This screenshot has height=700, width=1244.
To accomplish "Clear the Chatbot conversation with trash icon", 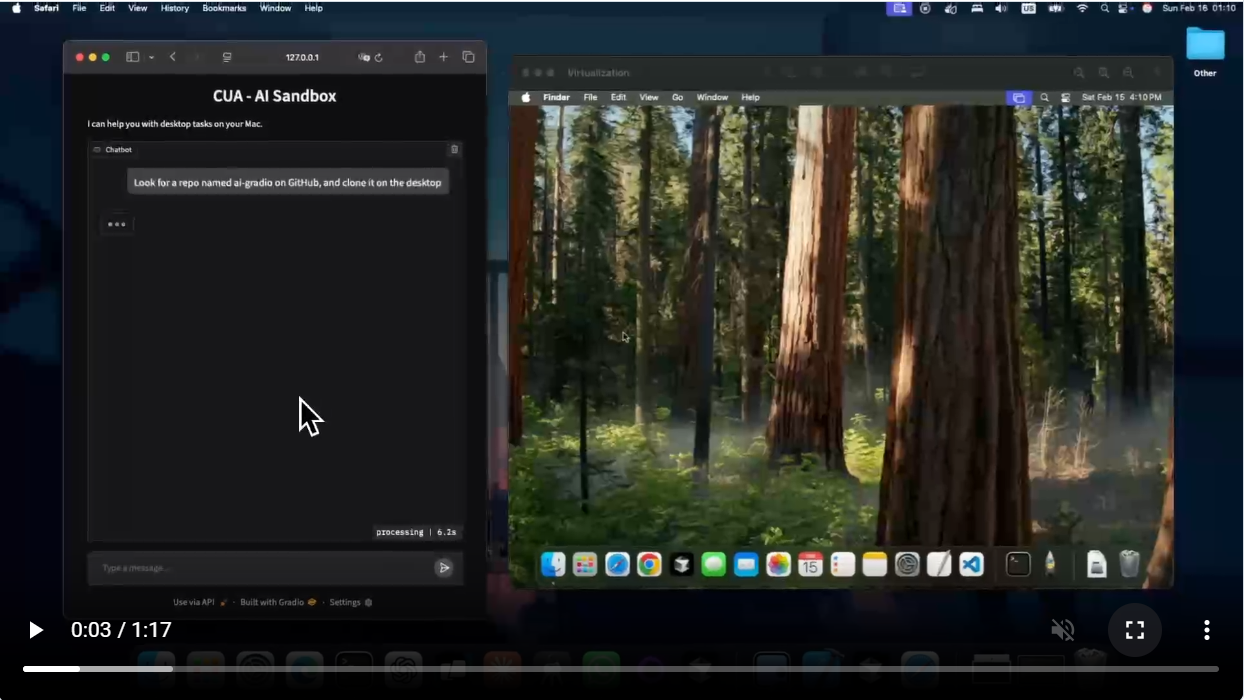I will tap(454, 149).
